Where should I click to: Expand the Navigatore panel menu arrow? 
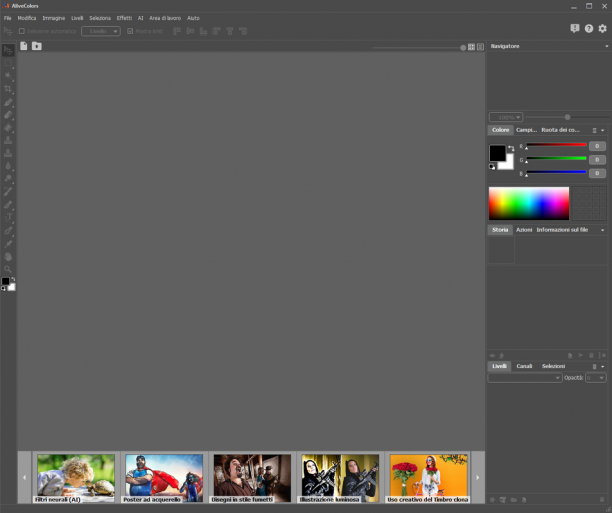click(x=607, y=46)
